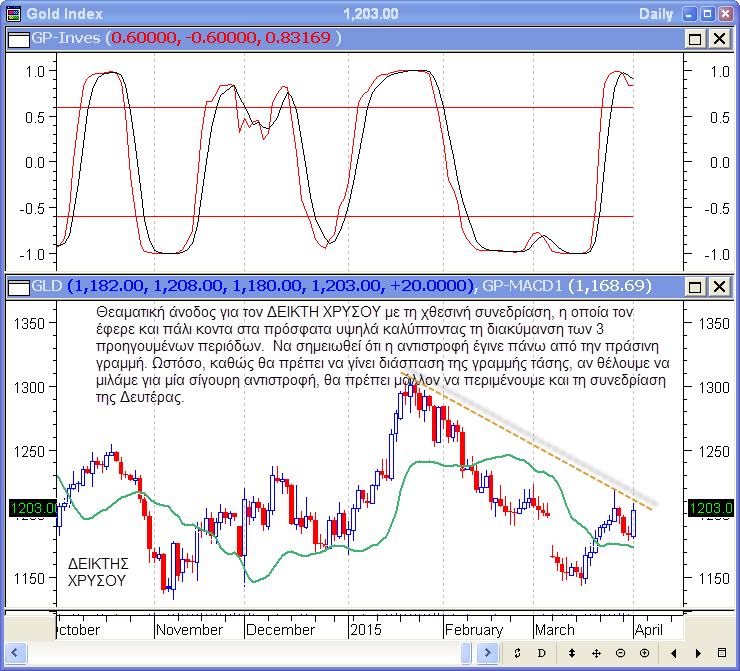Click the 1150 label on left price axis
The image size is (740, 671).
pos(29,578)
